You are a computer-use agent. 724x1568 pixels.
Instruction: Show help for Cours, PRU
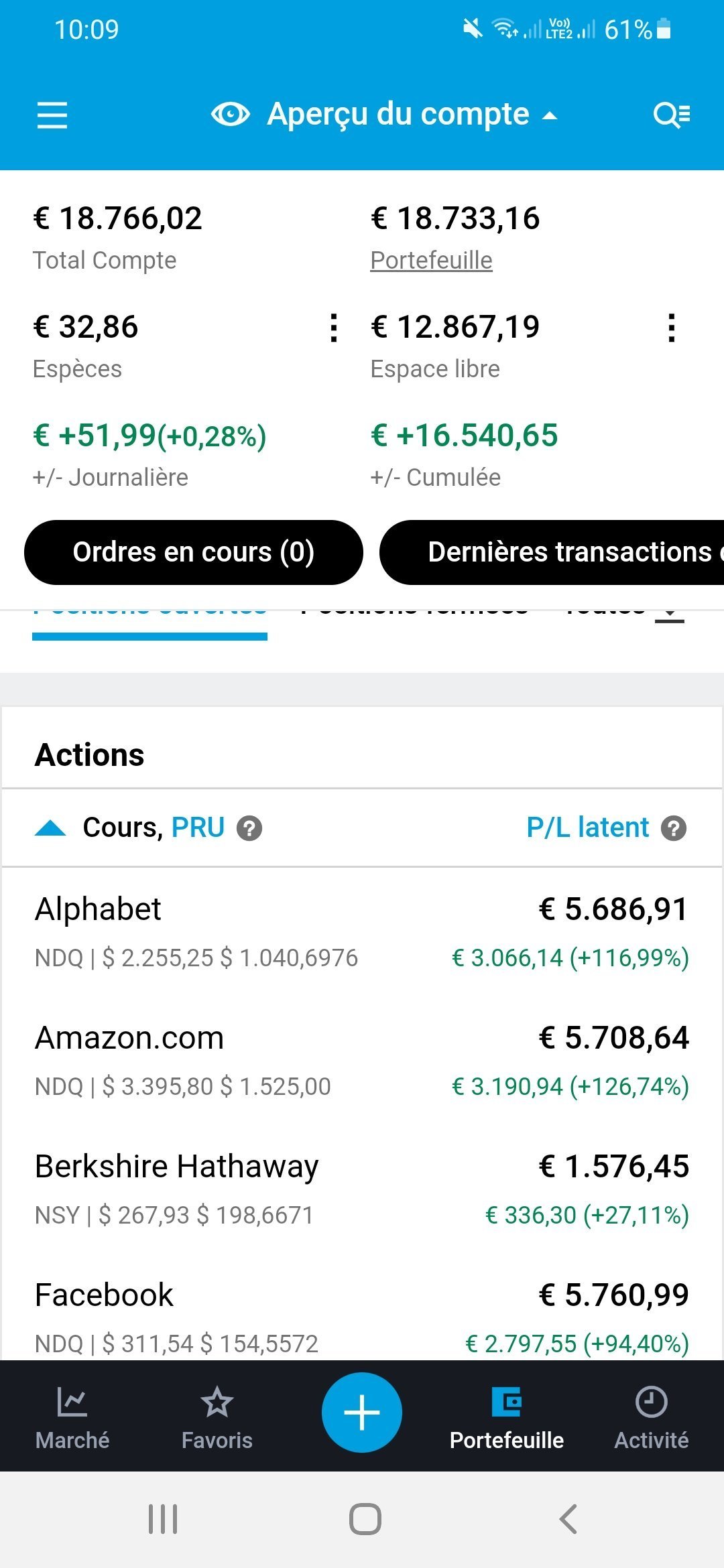coord(249,829)
